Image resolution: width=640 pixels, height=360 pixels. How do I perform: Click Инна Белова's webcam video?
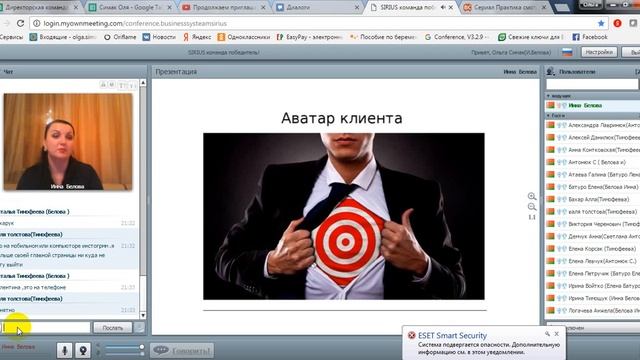click(x=68, y=142)
